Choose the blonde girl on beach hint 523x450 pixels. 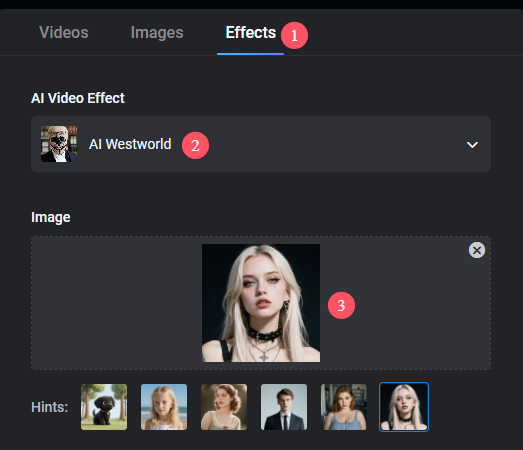tap(164, 407)
